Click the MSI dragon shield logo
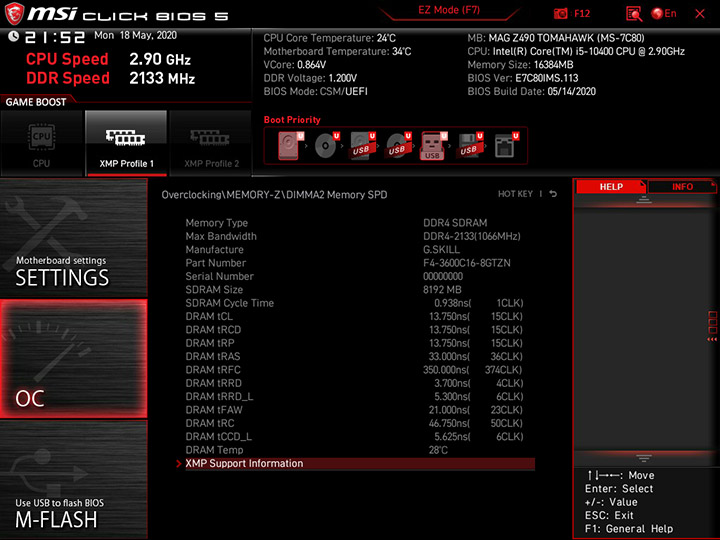Image resolution: width=720 pixels, height=540 pixels. pos(14,14)
